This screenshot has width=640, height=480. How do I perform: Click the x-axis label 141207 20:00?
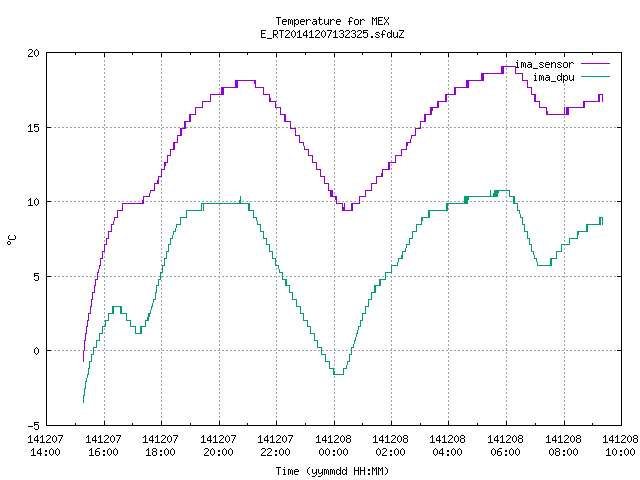(x=218, y=445)
